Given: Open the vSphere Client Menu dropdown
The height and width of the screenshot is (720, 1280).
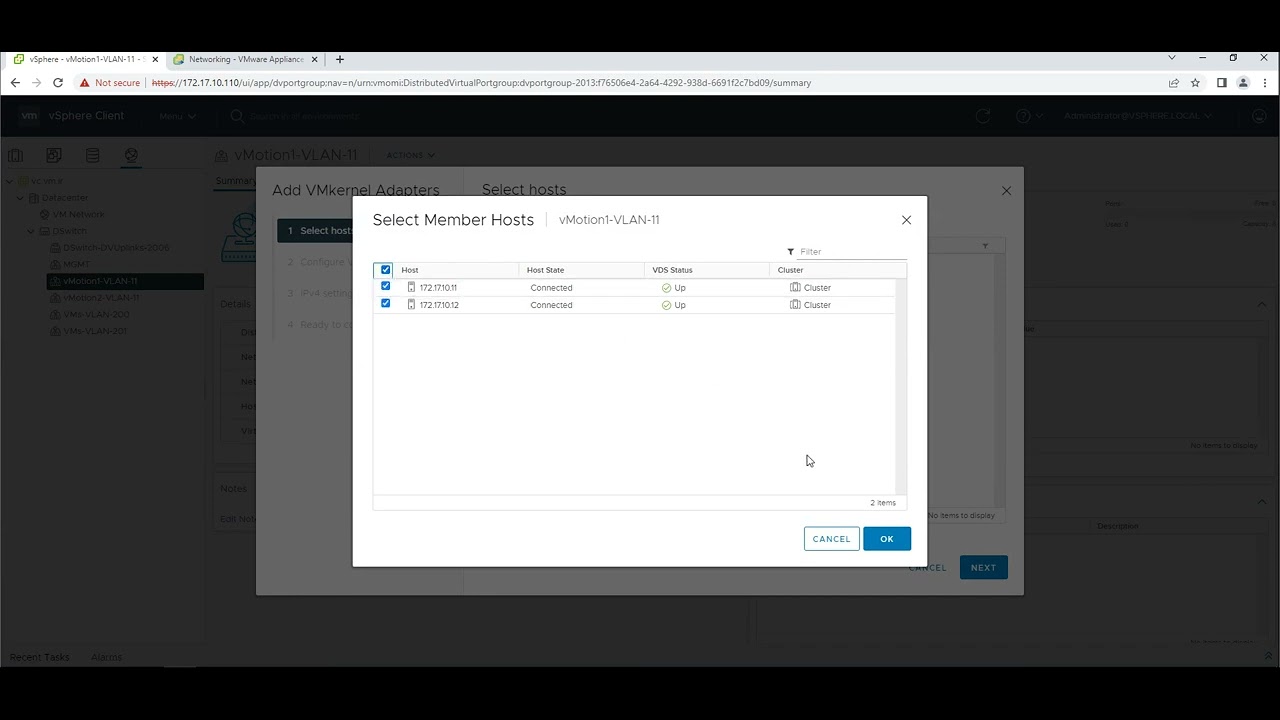Looking at the screenshot, I should point(177,116).
